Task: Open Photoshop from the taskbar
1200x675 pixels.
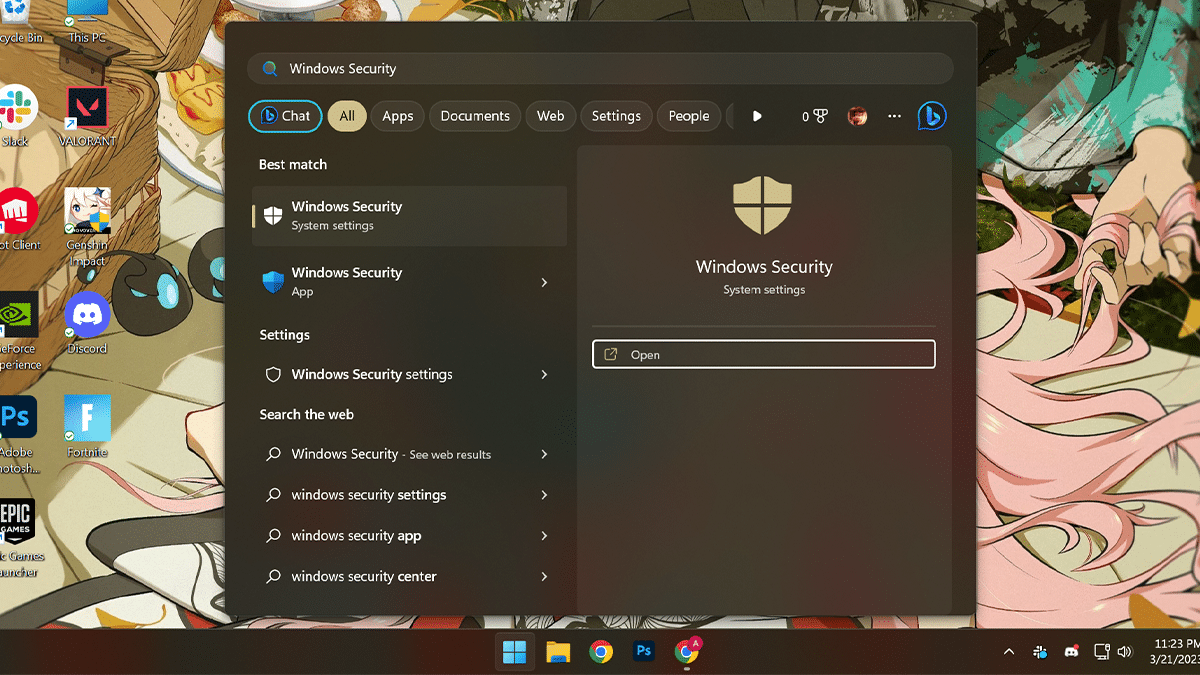Action: (644, 652)
